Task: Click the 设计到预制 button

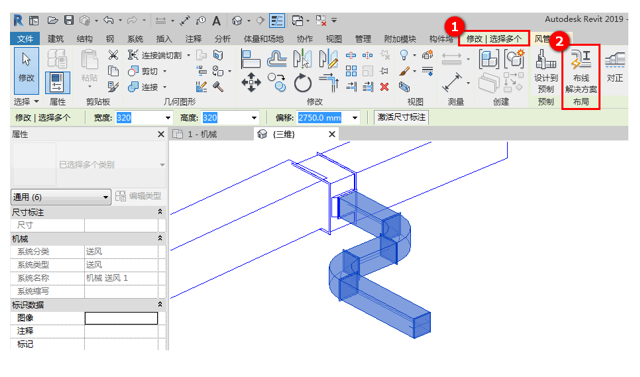Action: click(x=546, y=71)
